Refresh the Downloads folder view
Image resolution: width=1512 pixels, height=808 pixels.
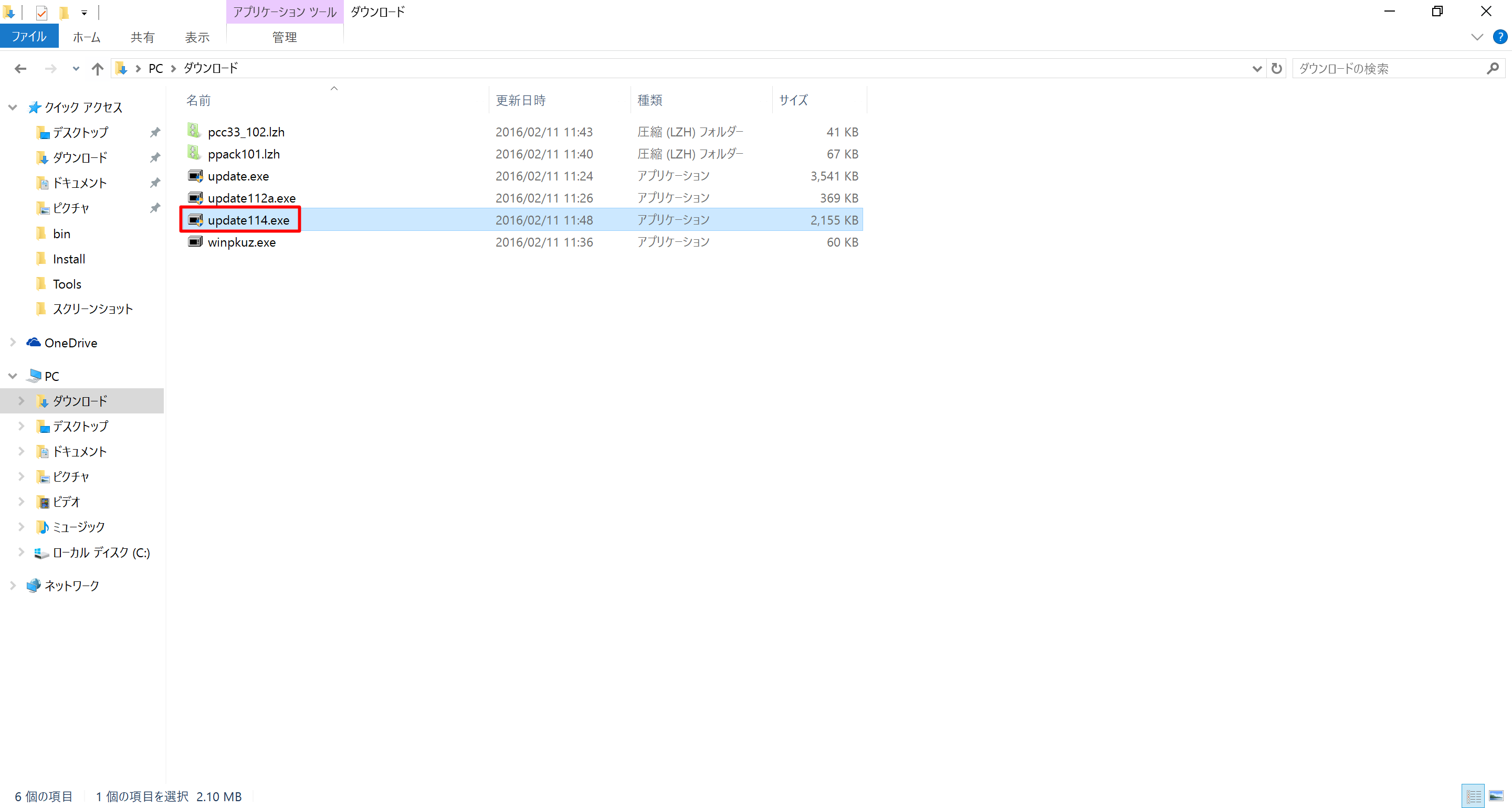click(1276, 69)
